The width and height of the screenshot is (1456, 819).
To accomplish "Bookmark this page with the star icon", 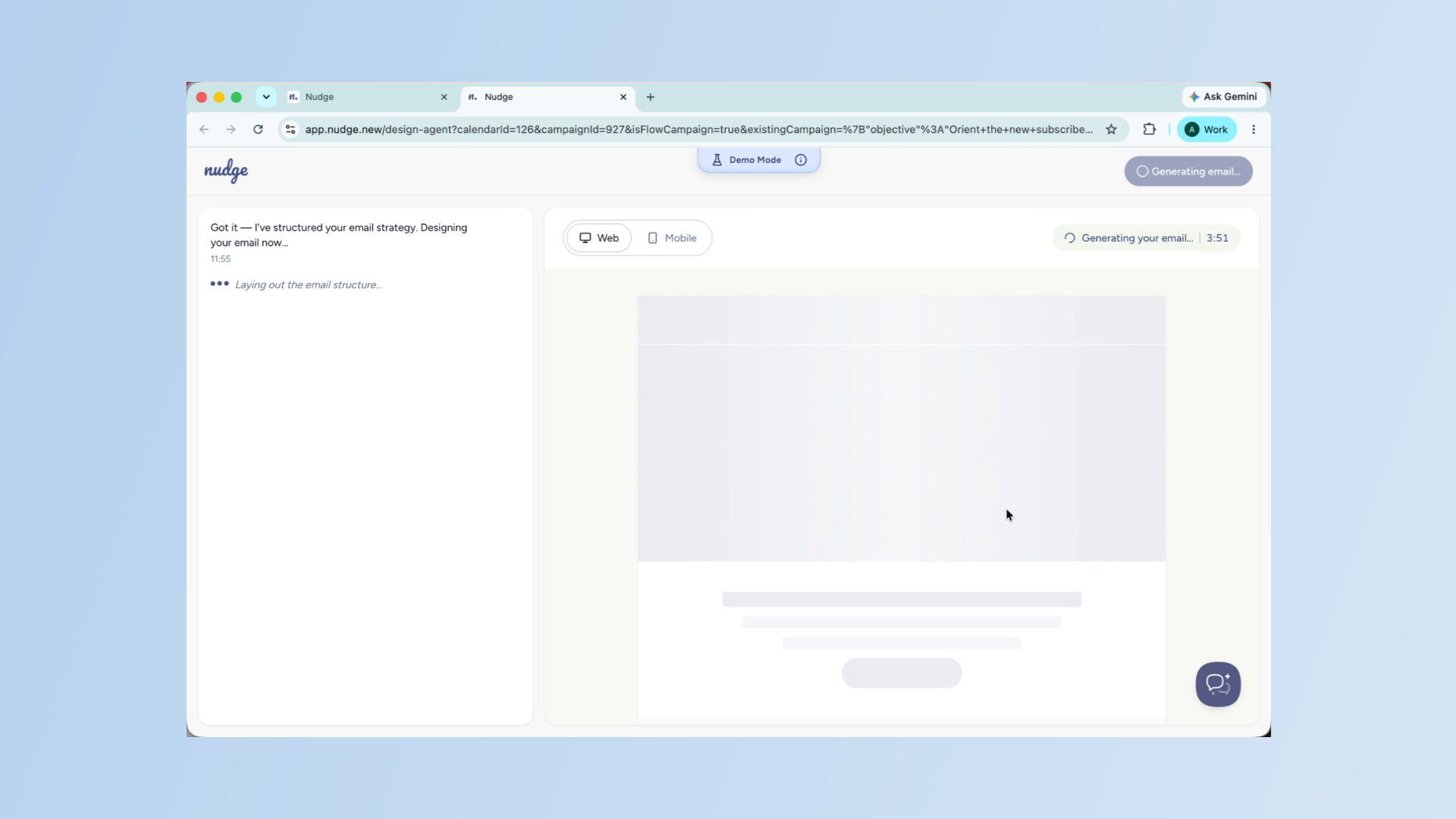I will 1112,130.
